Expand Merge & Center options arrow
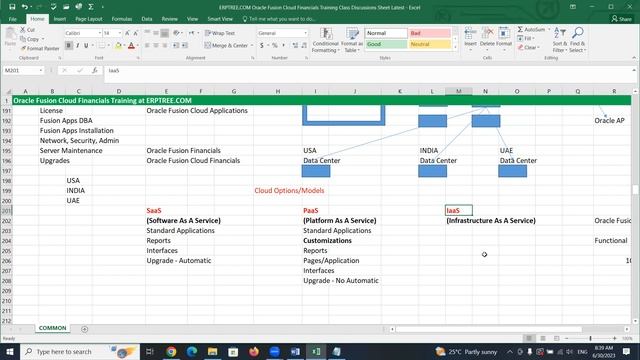The image size is (640, 360). tap(252, 45)
